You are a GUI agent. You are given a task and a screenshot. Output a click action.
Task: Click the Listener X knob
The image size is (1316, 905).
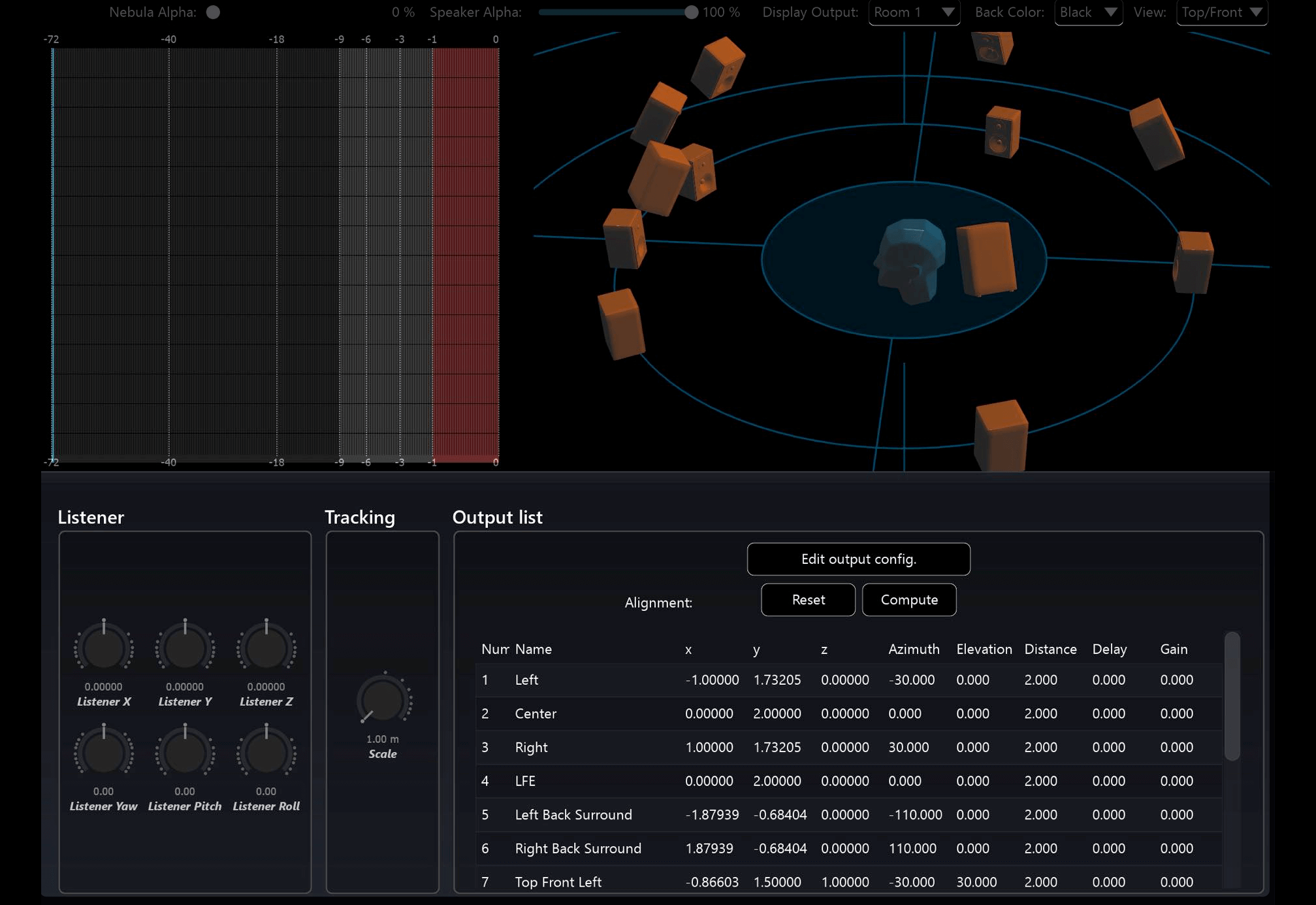104,649
